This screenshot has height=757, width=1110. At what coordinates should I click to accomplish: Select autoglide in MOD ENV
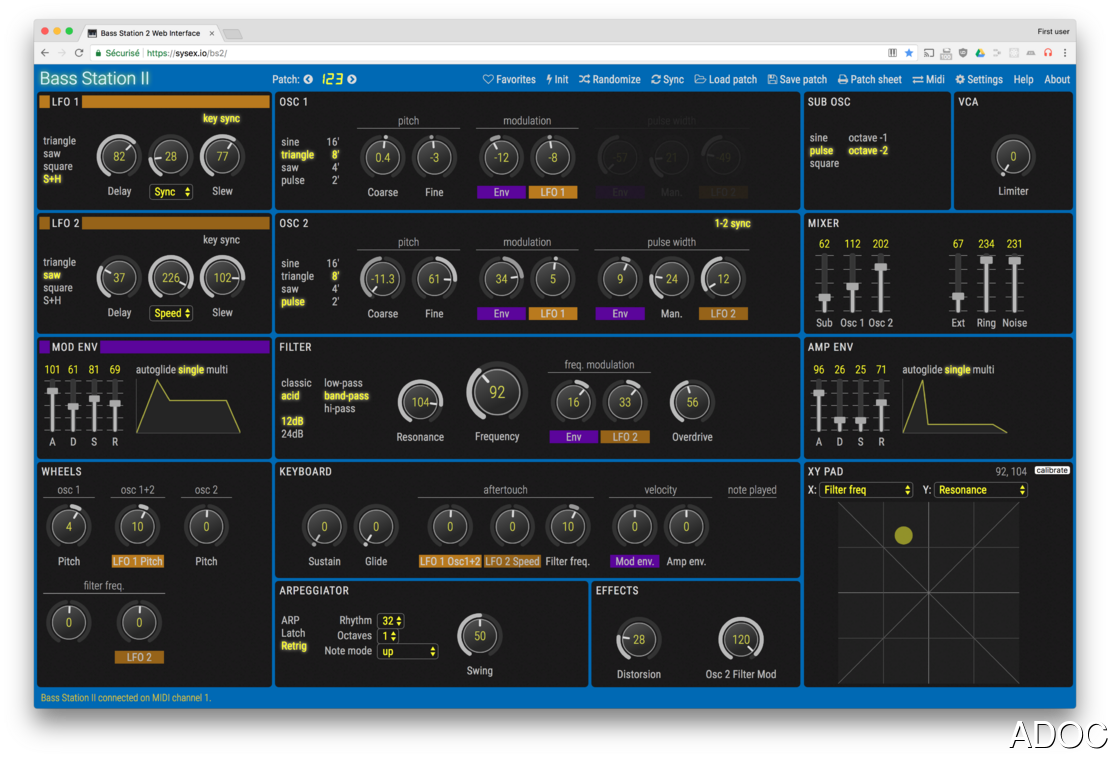(155, 369)
